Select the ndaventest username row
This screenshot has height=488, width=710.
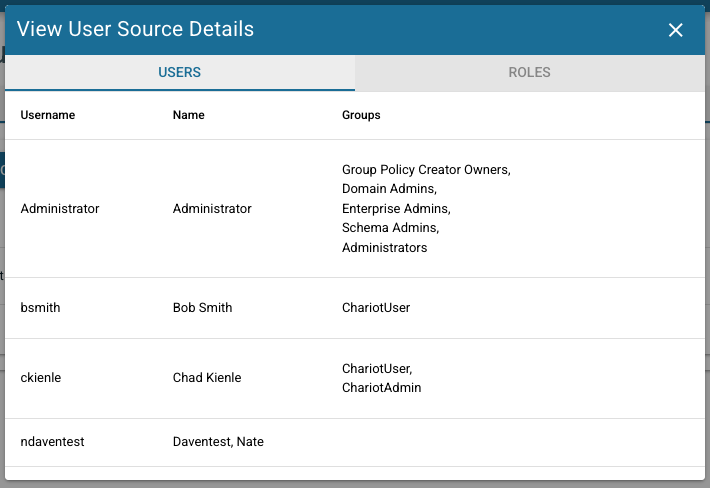355,442
